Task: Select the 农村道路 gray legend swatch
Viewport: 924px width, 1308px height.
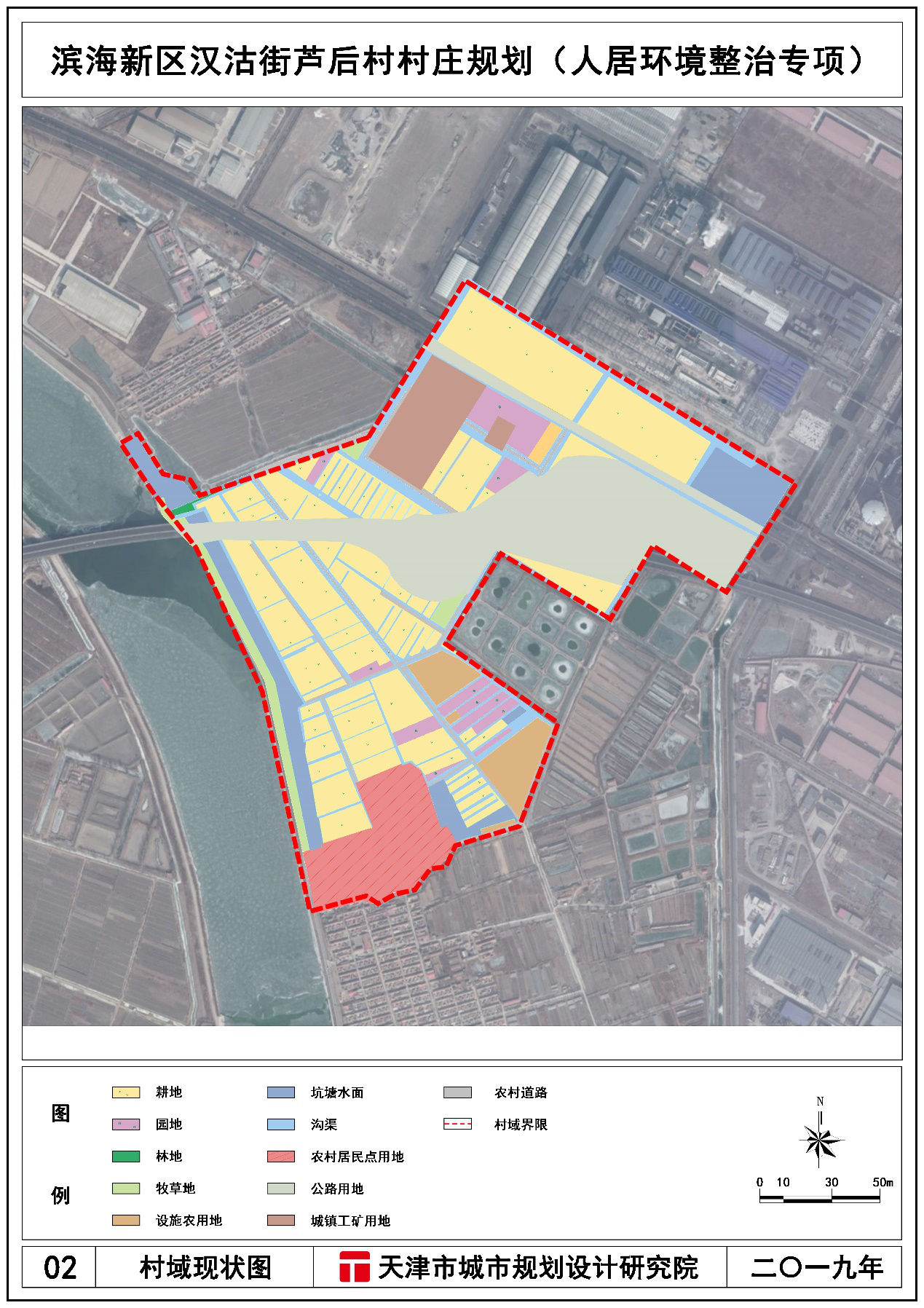Action: pos(457,1092)
